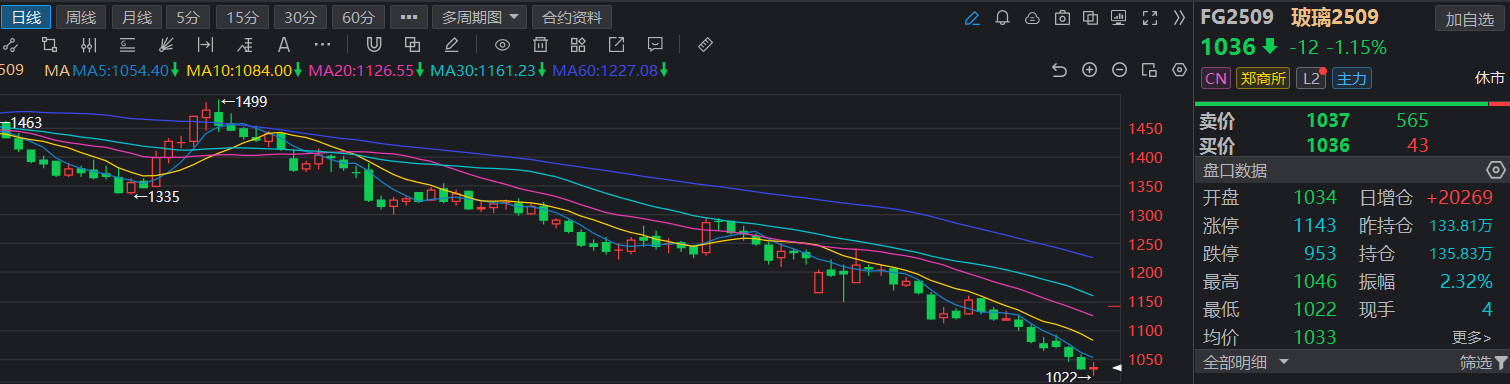Select the Fibonacci angle line tool
This screenshot has height=384, width=1510.
pyautogui.click(x=244, y=44)
